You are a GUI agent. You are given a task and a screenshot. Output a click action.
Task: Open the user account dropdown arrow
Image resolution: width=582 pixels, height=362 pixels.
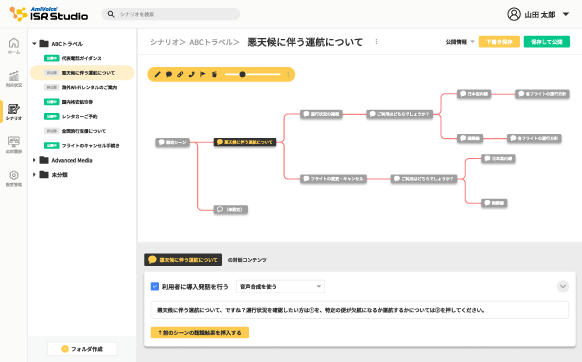566,14
